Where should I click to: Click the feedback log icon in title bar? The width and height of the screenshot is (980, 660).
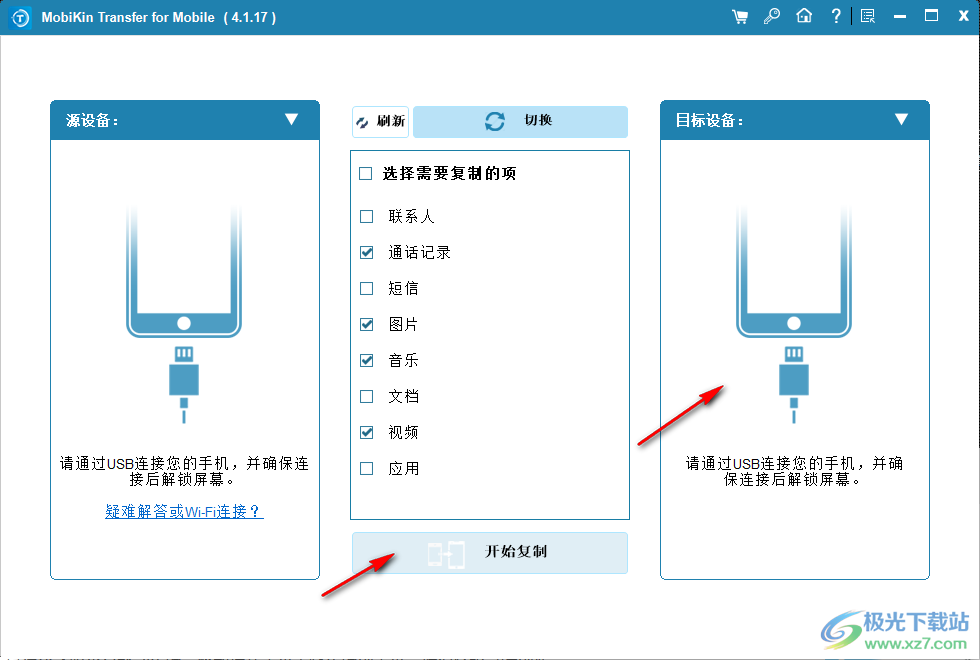pyautogui.click(x=868, y=16)
